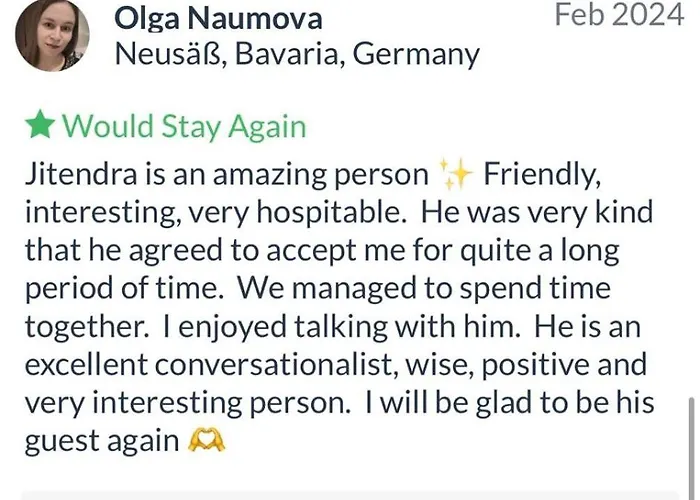This screenshot has height=500, width=700.
Task: Click the Feb 2024 review date
Action: click(619, 15)
